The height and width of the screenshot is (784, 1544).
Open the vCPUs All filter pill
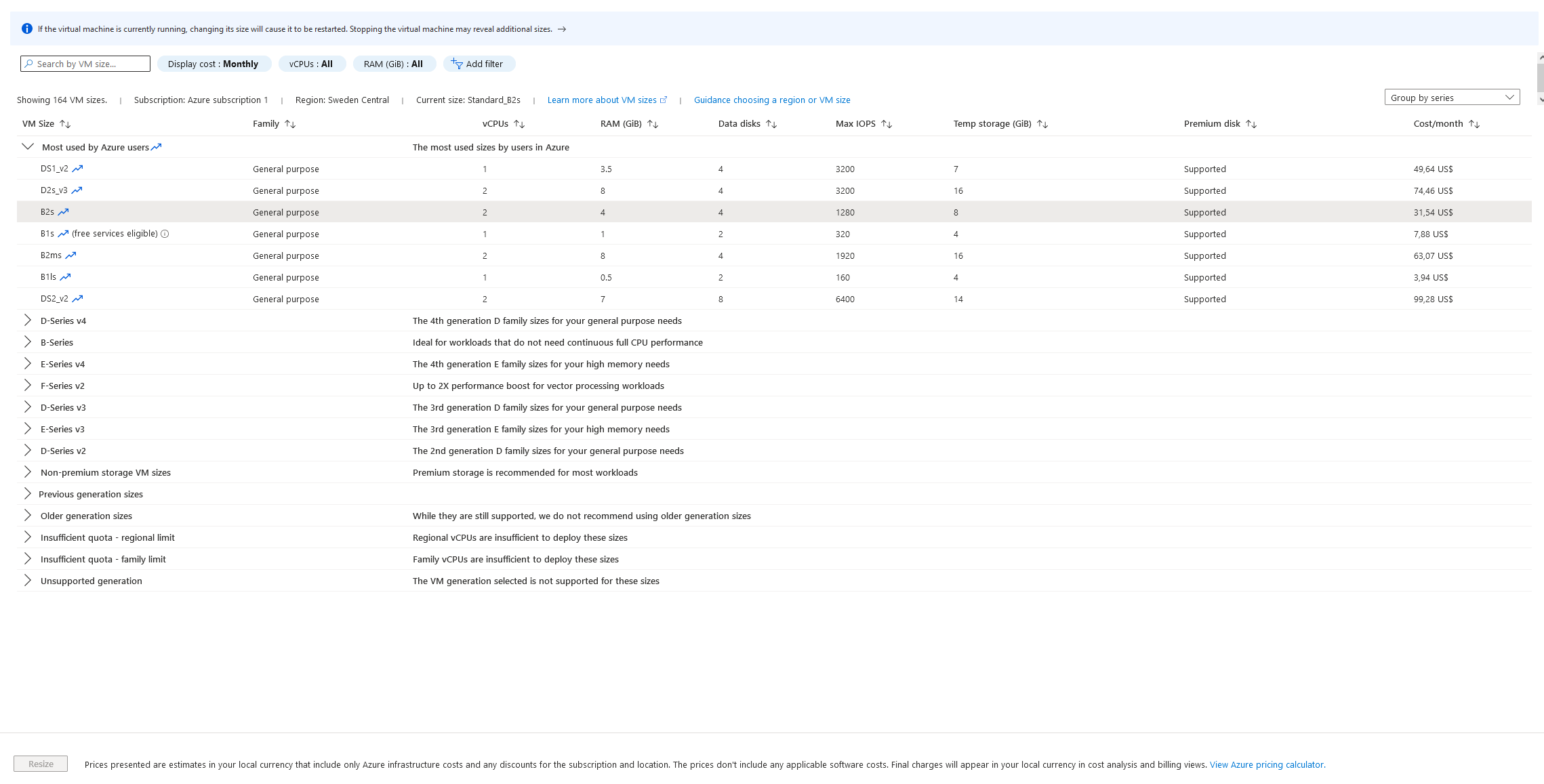(311, 64)
